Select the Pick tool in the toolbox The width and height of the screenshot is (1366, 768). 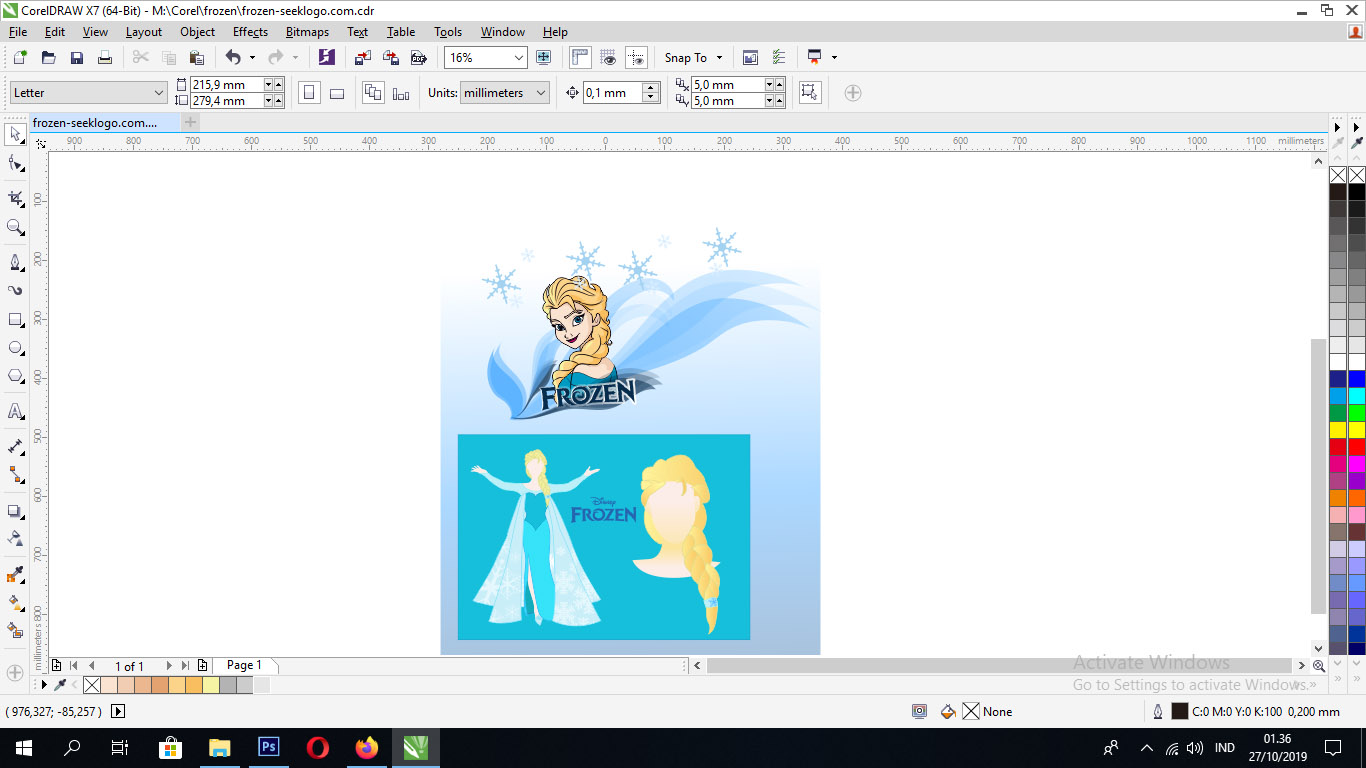[15, 134]
